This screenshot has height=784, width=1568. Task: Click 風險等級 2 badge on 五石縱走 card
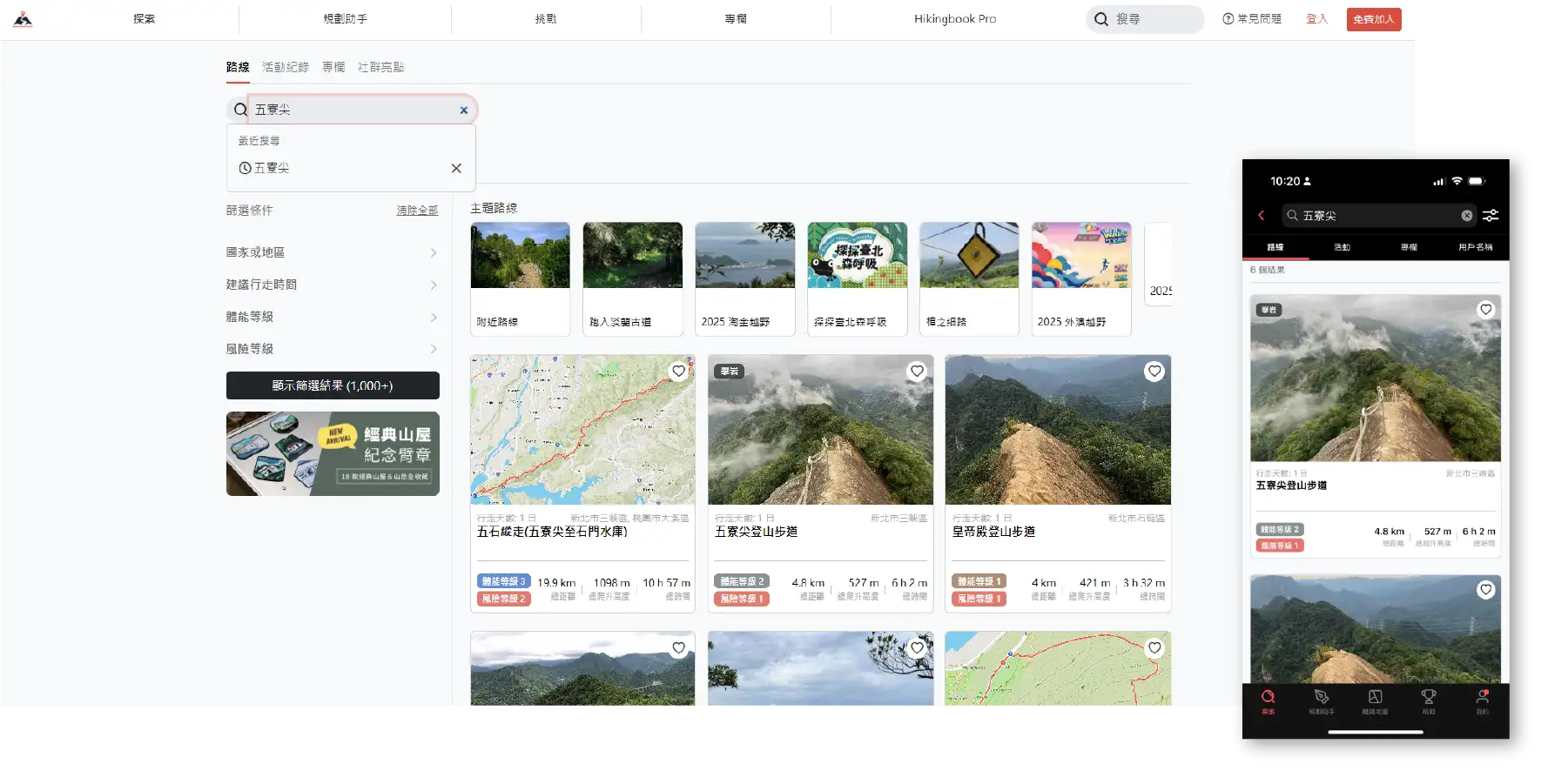[504, 599]
